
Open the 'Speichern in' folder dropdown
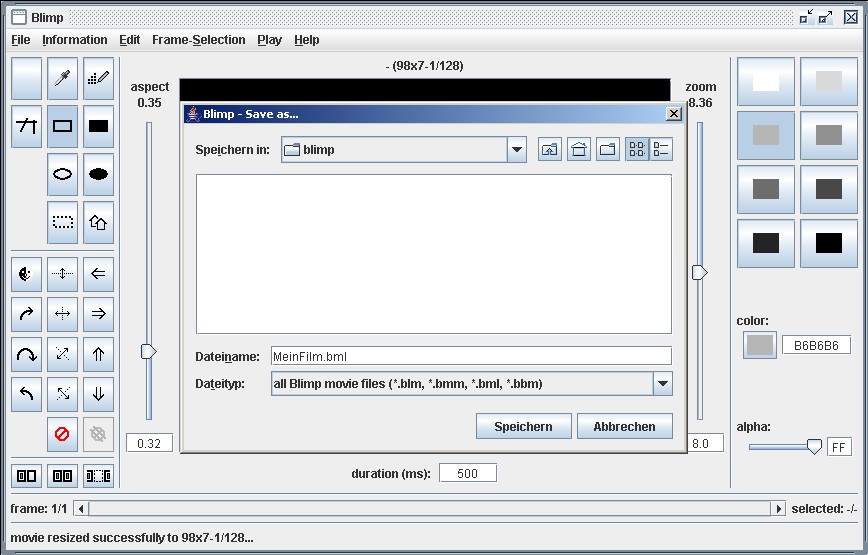coord(516,149)
